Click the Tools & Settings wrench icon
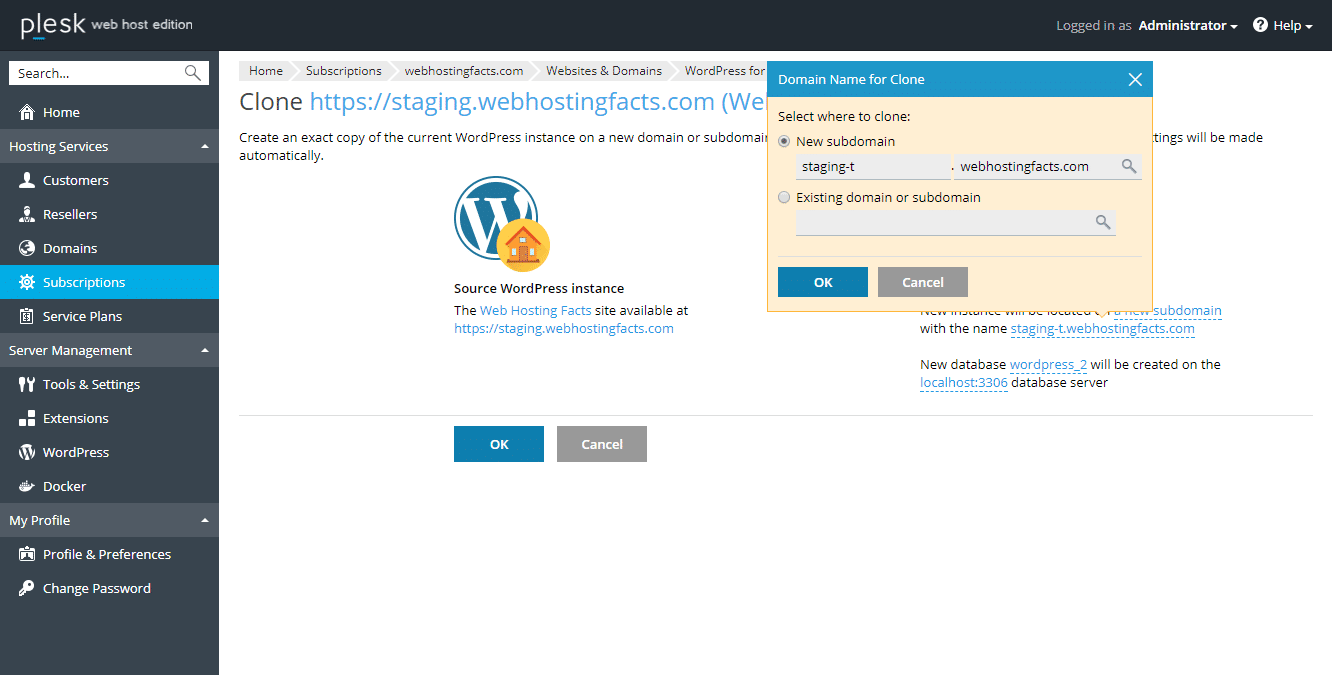 click(27, 384)
